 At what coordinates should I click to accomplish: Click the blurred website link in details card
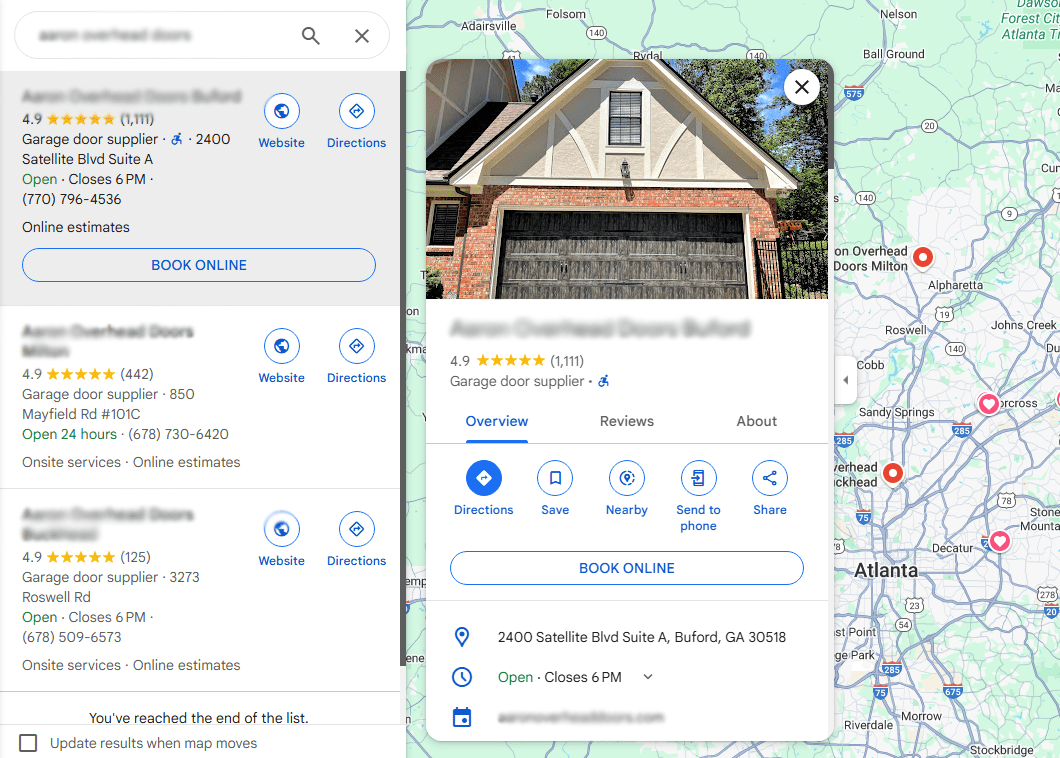(581, 717)
